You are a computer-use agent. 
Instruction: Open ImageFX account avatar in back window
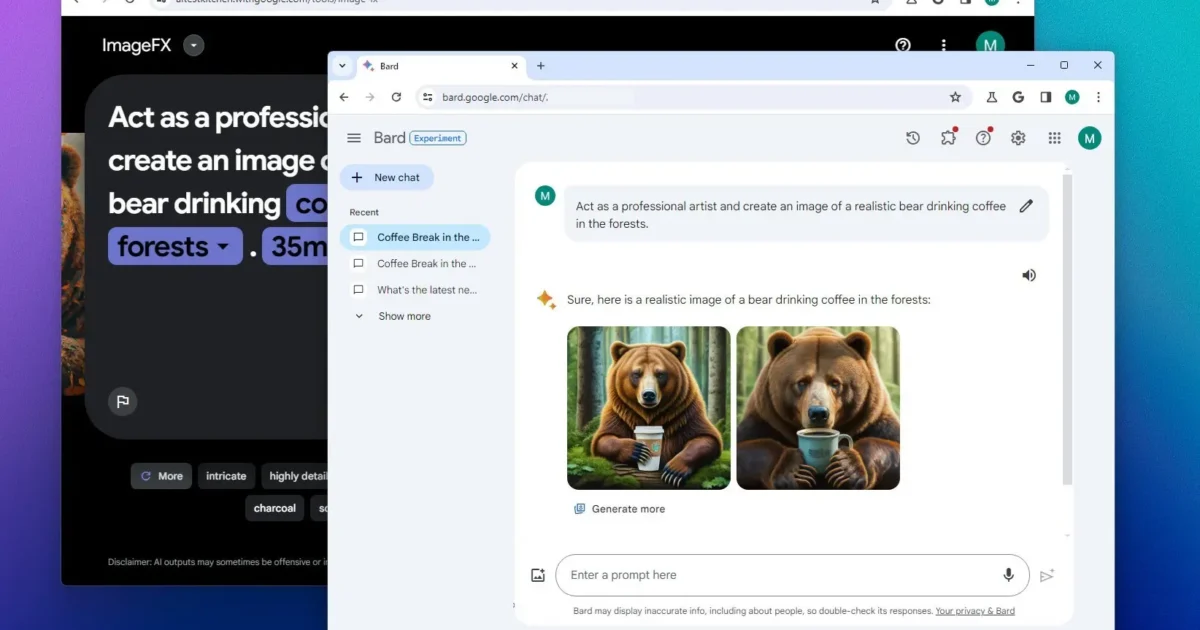pos(990,44)
